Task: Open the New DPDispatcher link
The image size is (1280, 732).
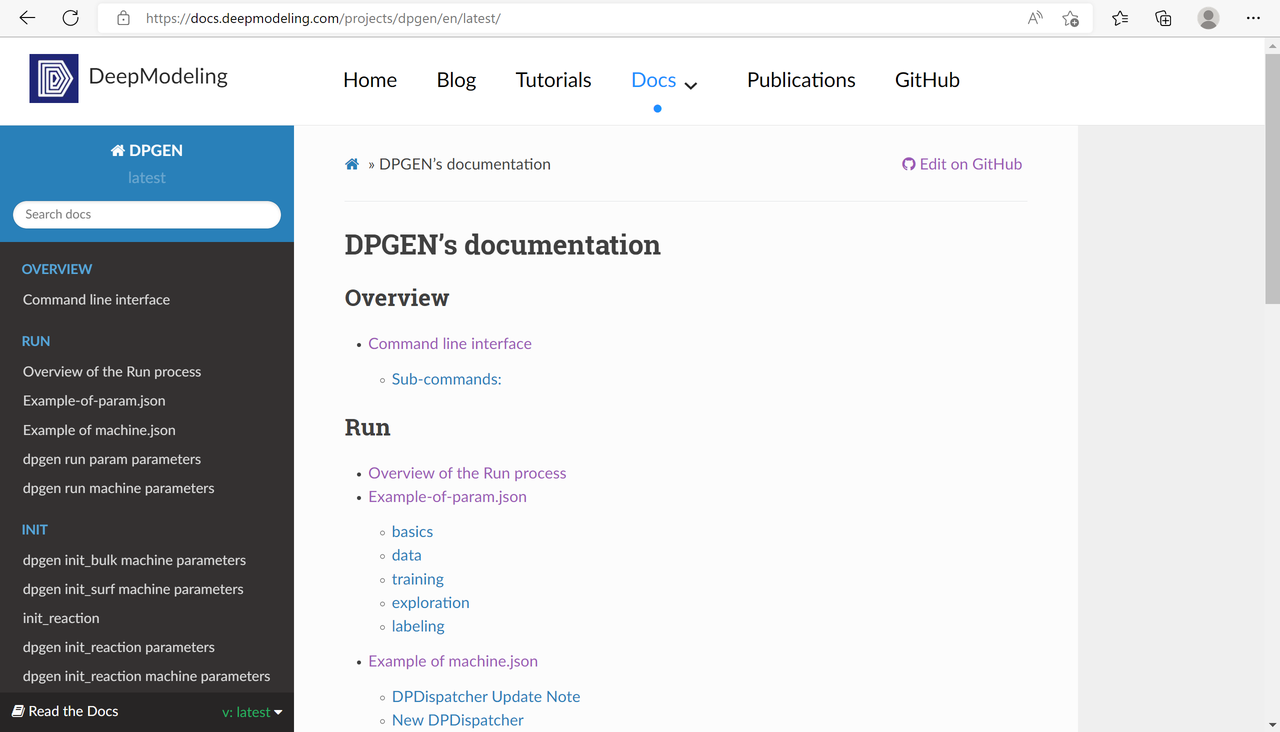Action: (x=458, y=720)
